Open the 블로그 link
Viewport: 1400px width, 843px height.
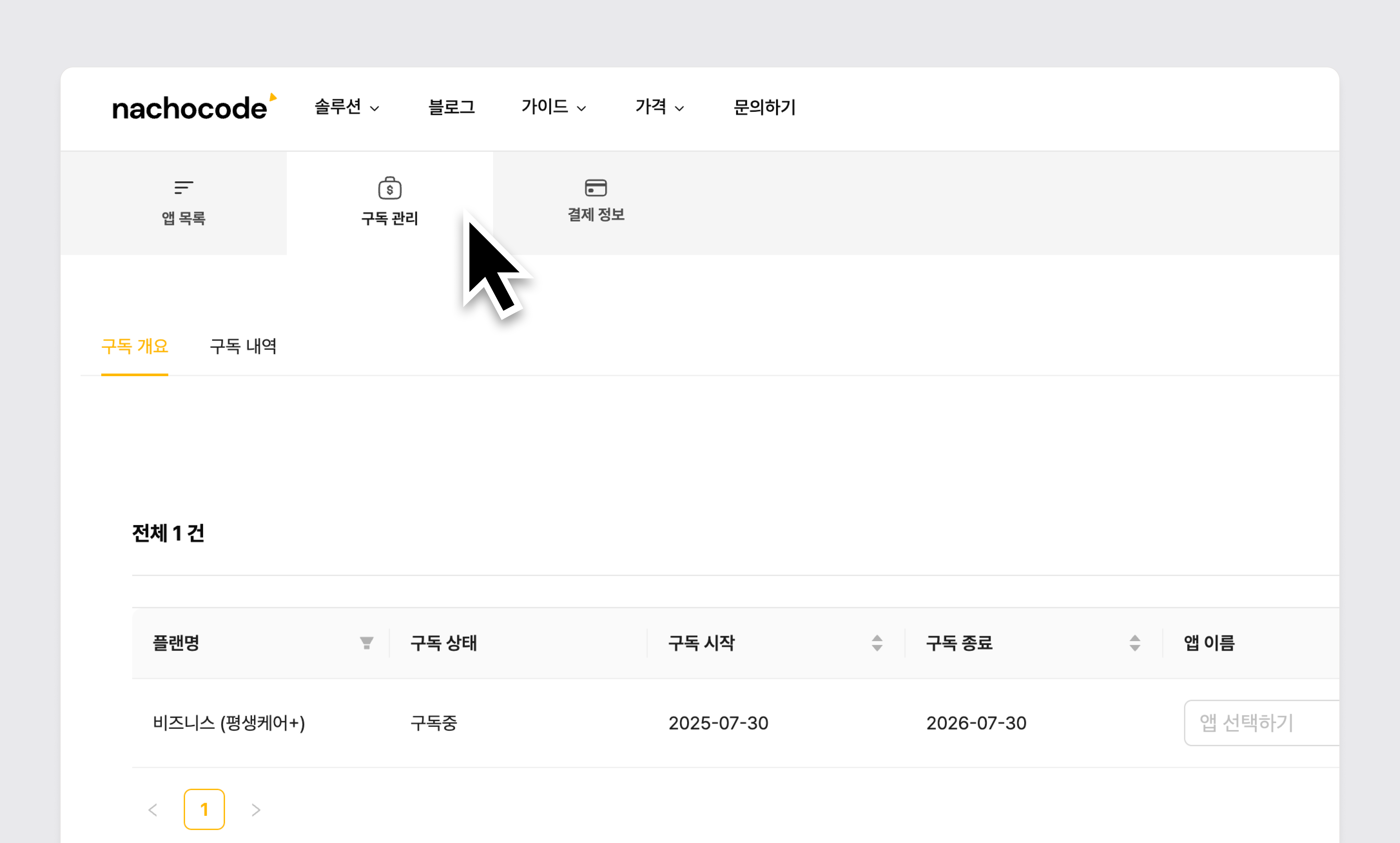click(451, 107)
